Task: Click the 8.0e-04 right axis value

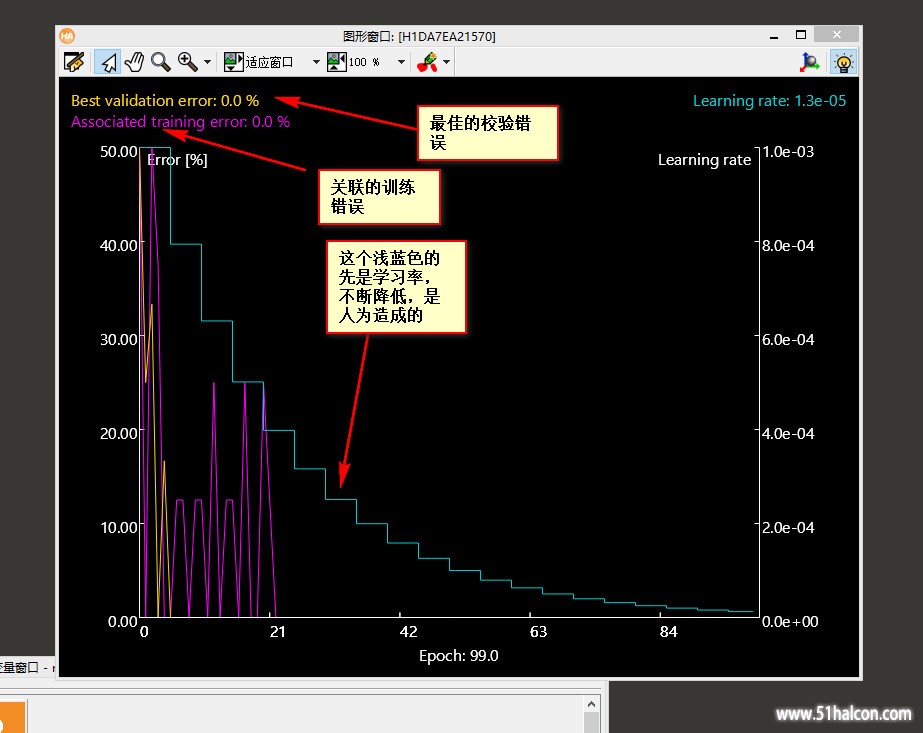Action: point(788,246)
